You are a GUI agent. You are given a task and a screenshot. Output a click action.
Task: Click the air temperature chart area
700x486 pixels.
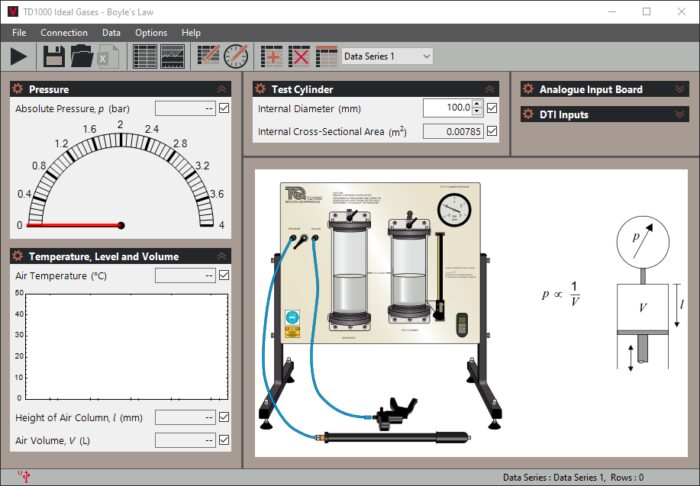[x=127, y=346]
